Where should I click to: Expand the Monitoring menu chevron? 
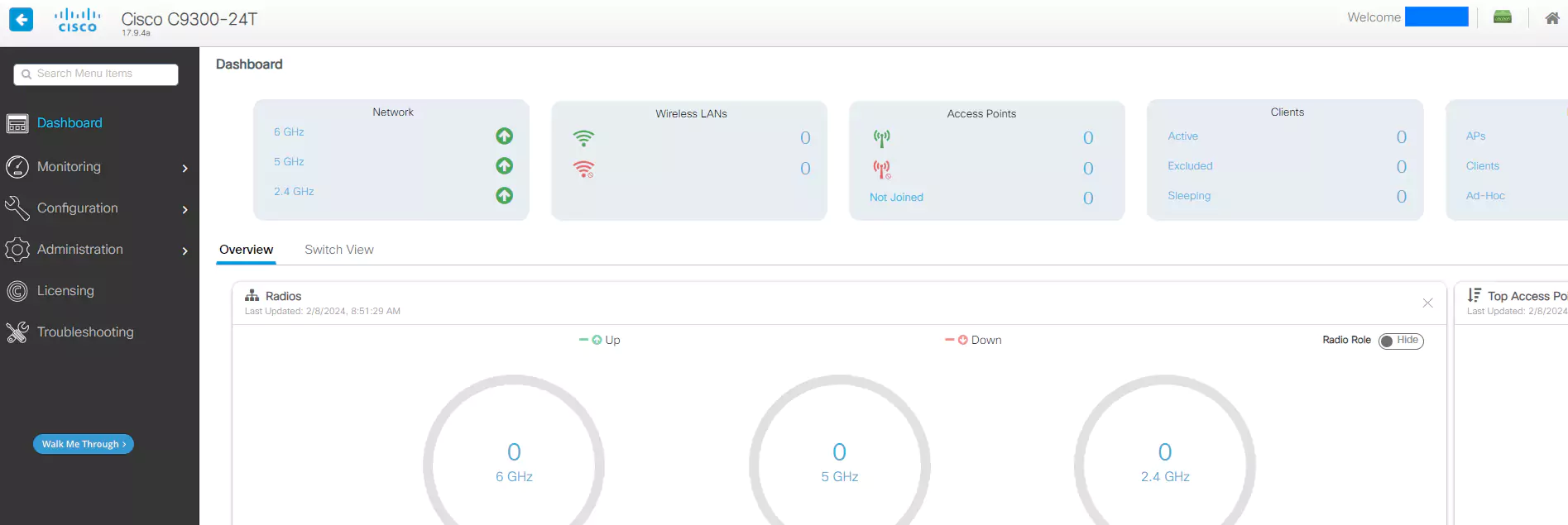[185, 168]
